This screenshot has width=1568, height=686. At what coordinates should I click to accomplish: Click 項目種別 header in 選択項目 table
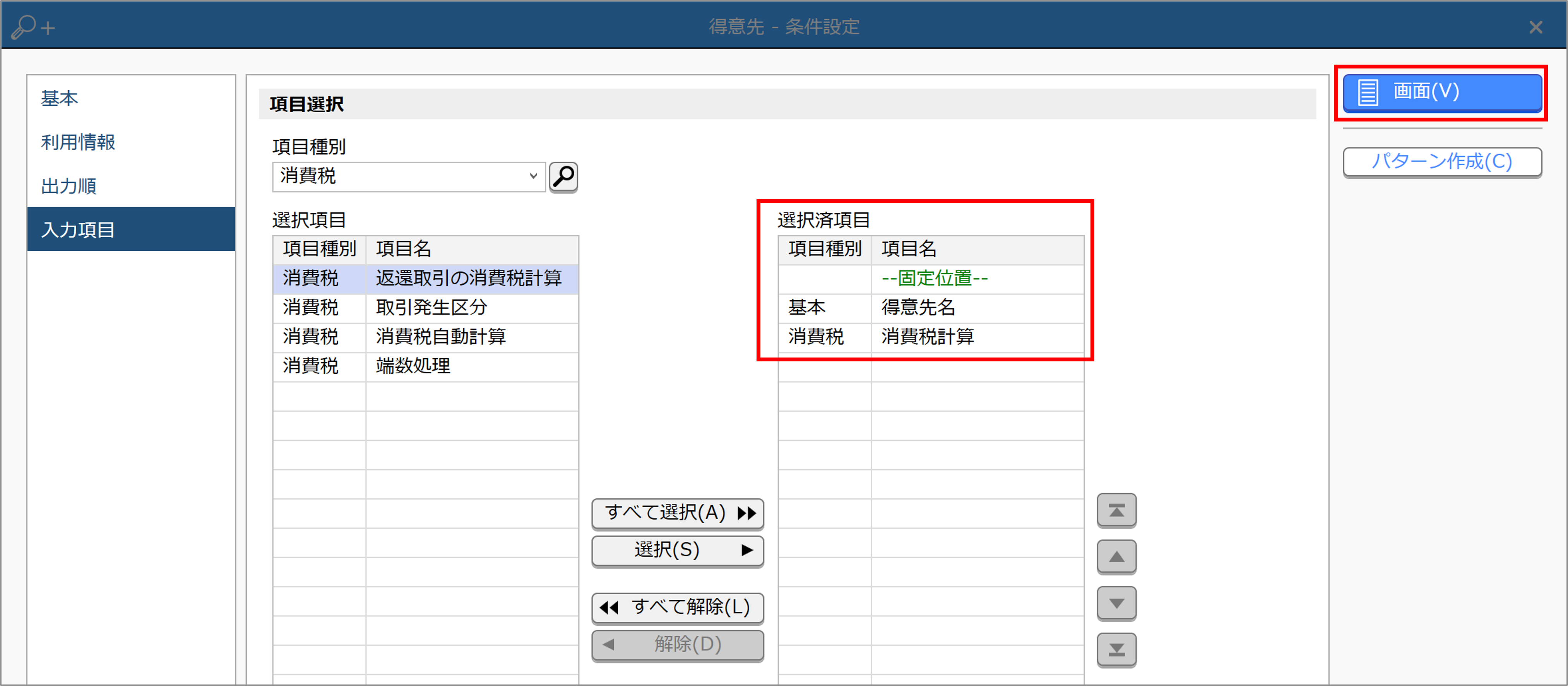(320, 250)
